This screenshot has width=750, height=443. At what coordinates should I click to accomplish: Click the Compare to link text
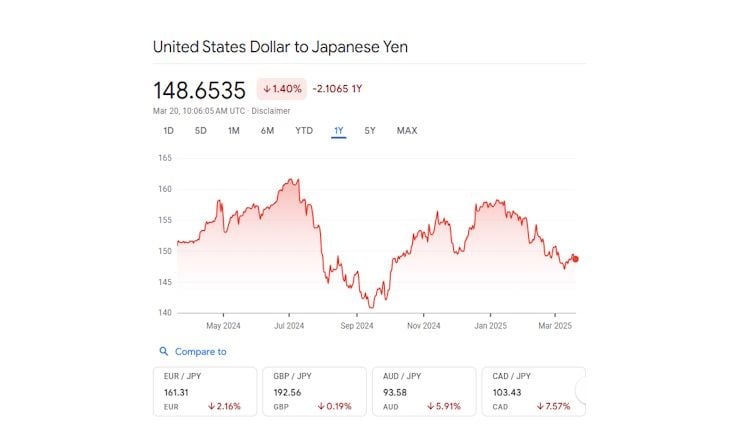pyautogui.click(x=200, y=352)
